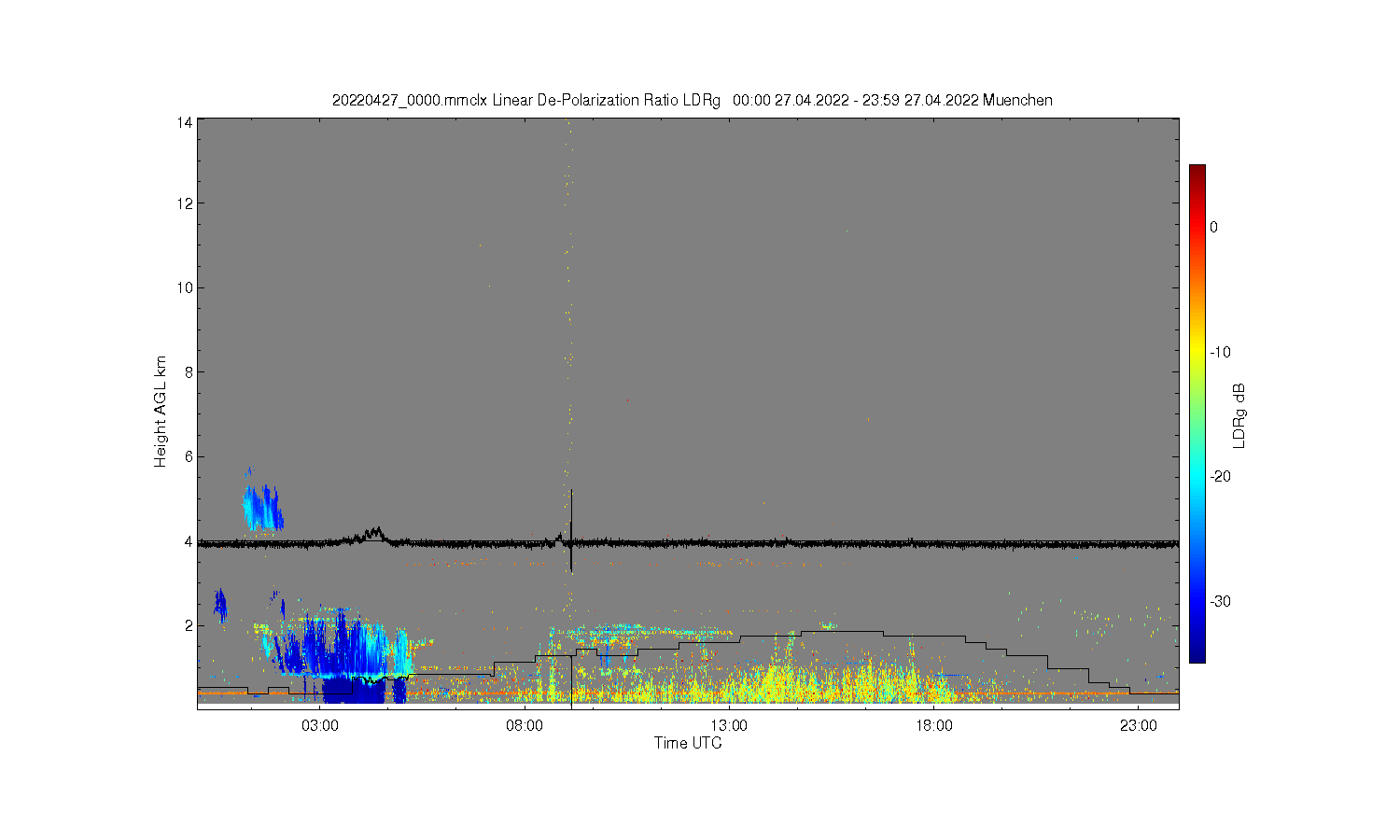
Task: Click the height tick label 6
Action: [x=189, y=456]
